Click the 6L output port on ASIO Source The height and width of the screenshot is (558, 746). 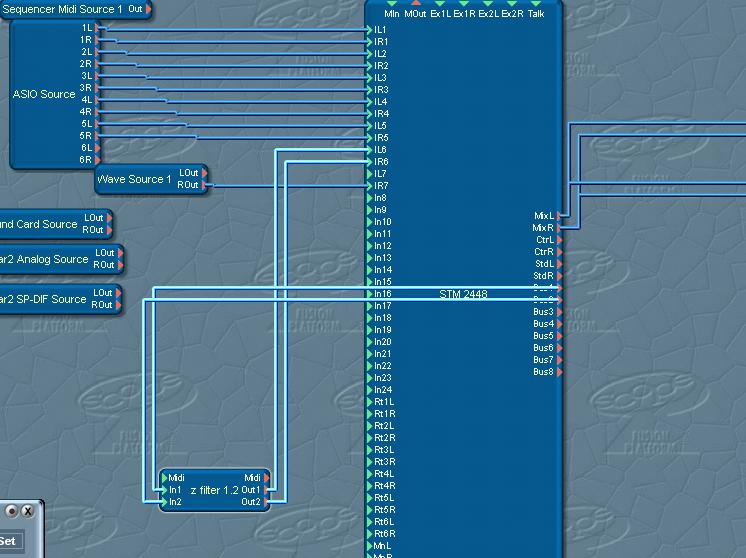pos(97,148)
